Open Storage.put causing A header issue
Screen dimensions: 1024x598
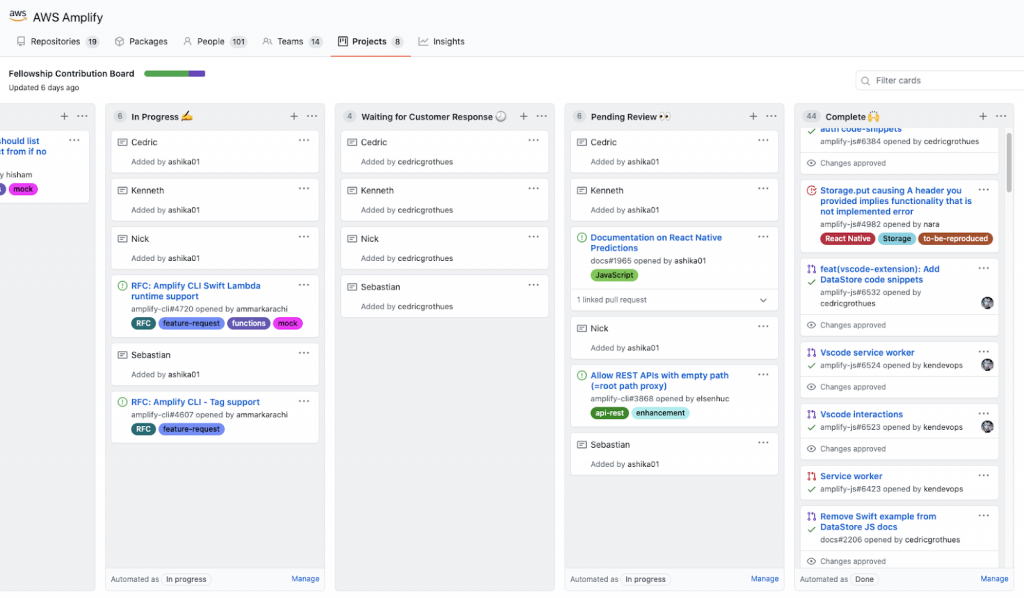[896, 201]
